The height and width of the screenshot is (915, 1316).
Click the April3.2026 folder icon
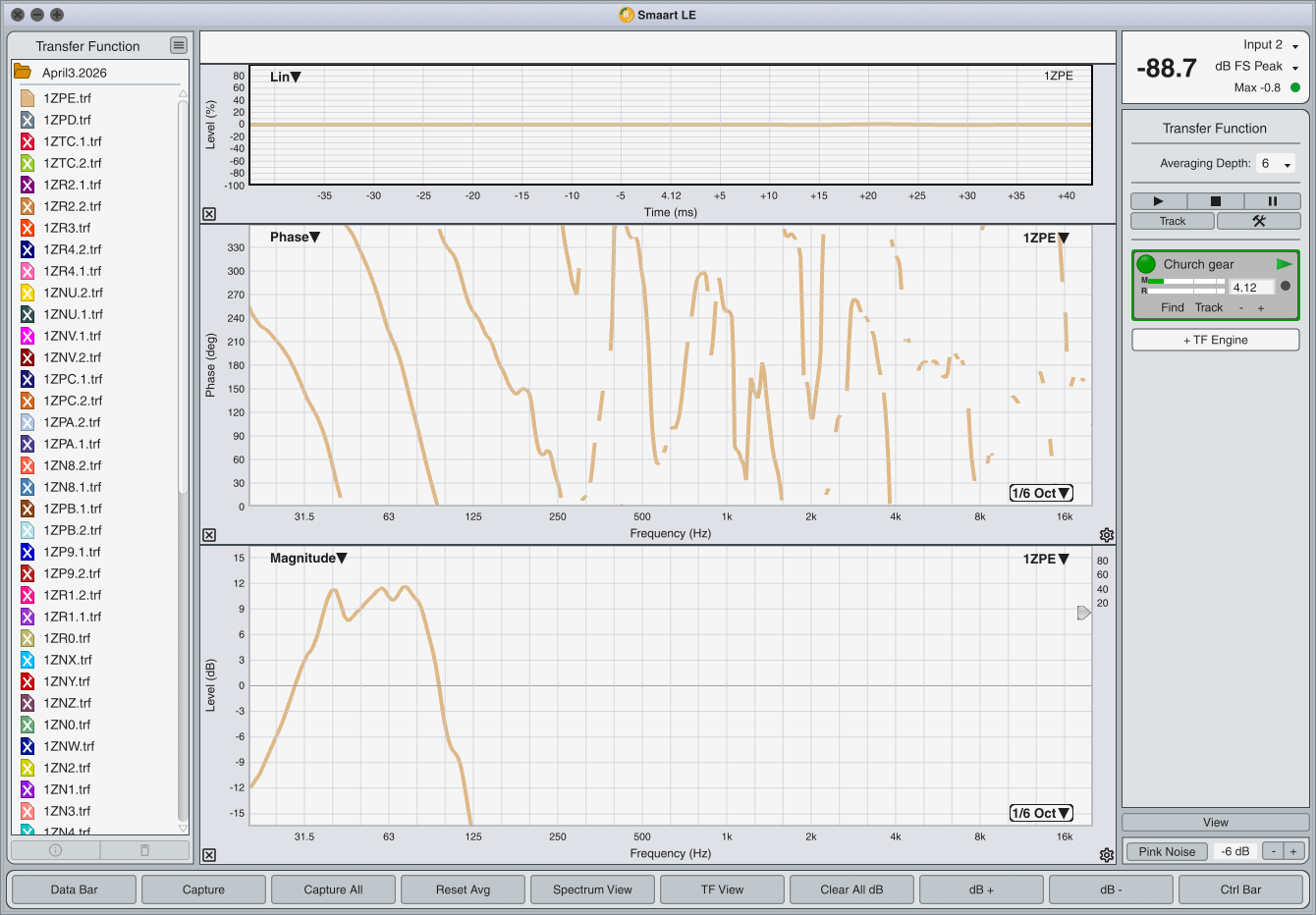22,72
